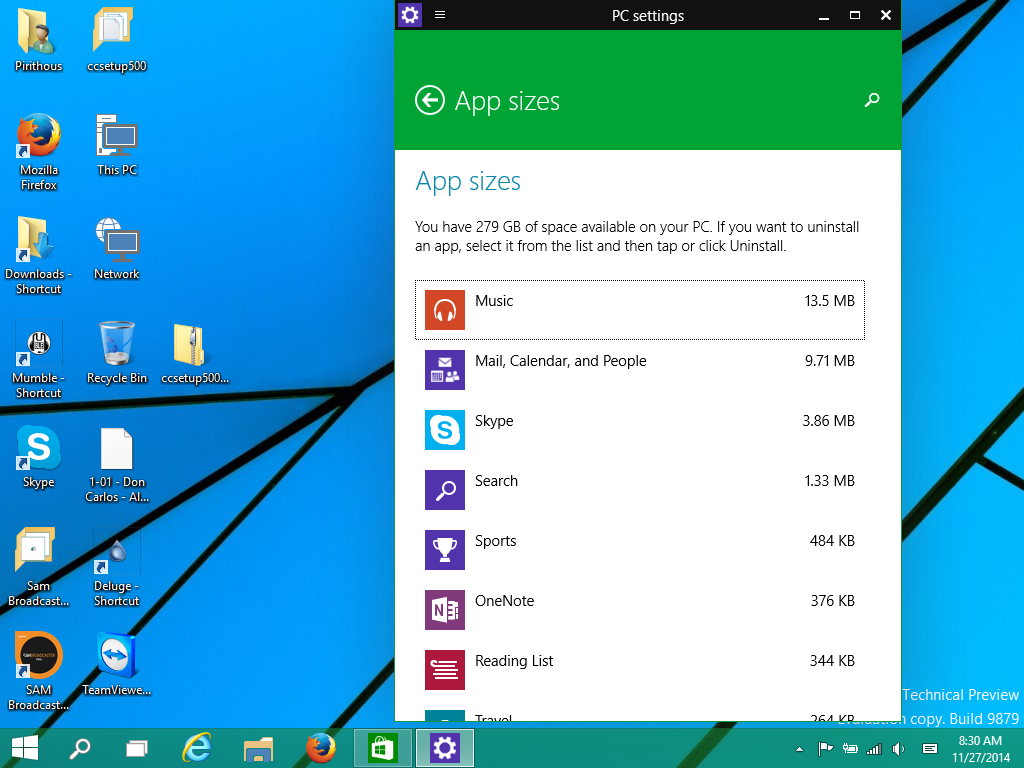Image resolution: width=1024 pixels, height=768 pixels.
Task: Open the Pirithous folder on desktop
Action: [38, 39]
